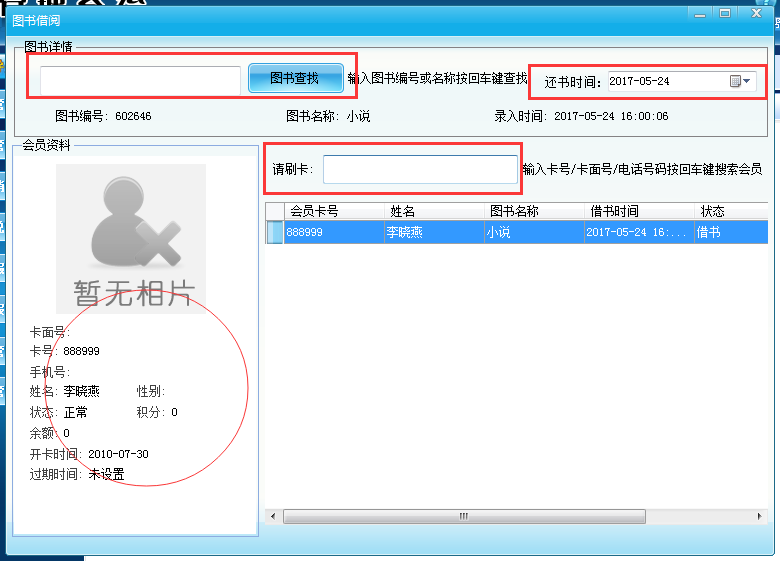780x561 pixels.
Task: Click the borrow time cell 2017-05-24 16:...
Action: (x=639, y=232)
